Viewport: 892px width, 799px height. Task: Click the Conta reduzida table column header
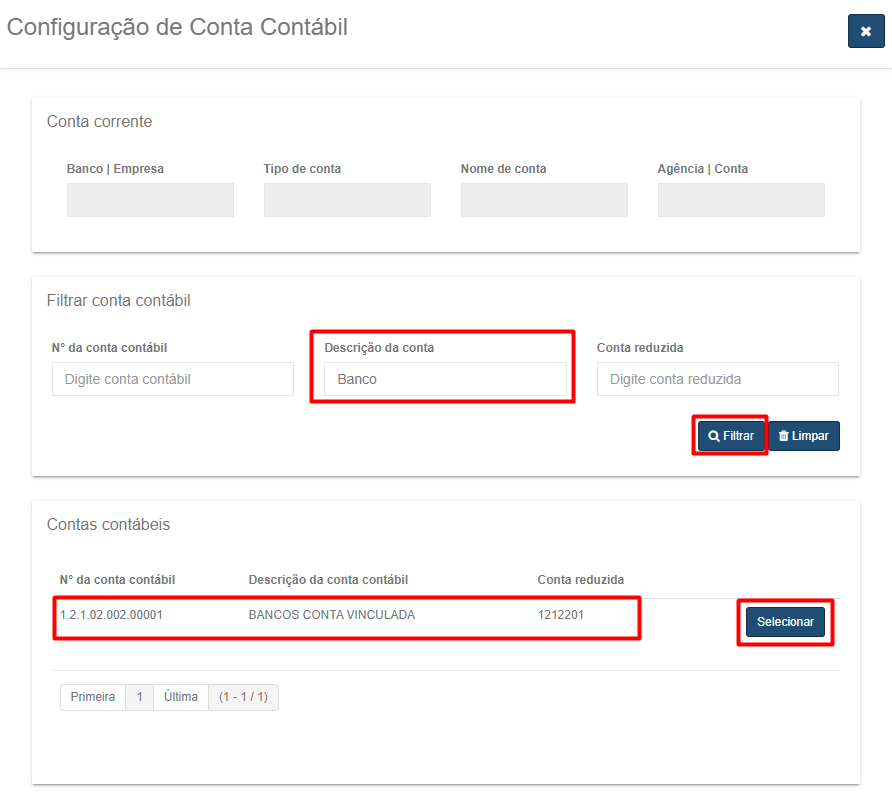581,579
